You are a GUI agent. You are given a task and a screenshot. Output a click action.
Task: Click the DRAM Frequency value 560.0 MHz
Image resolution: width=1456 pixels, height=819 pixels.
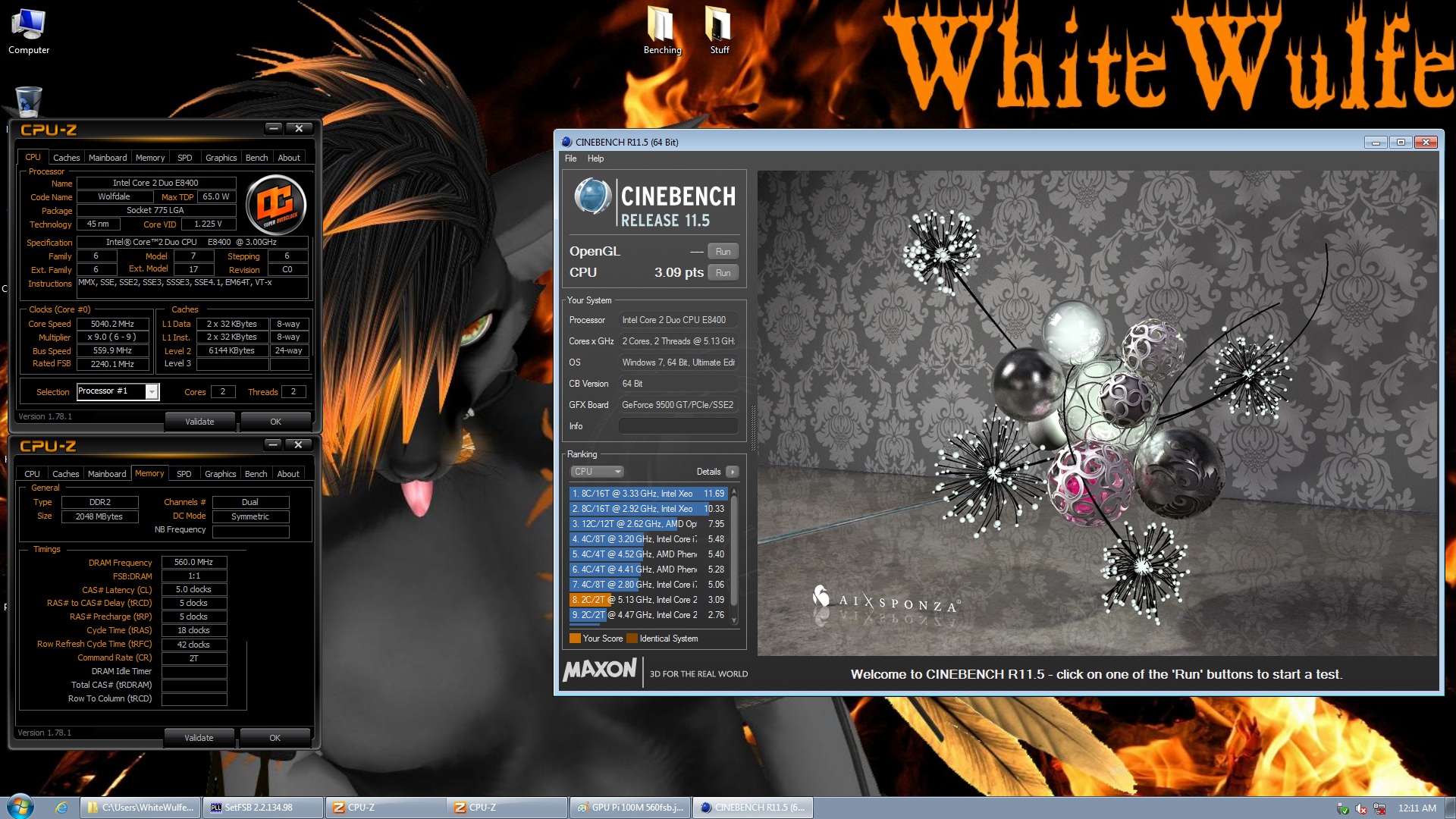193,563
